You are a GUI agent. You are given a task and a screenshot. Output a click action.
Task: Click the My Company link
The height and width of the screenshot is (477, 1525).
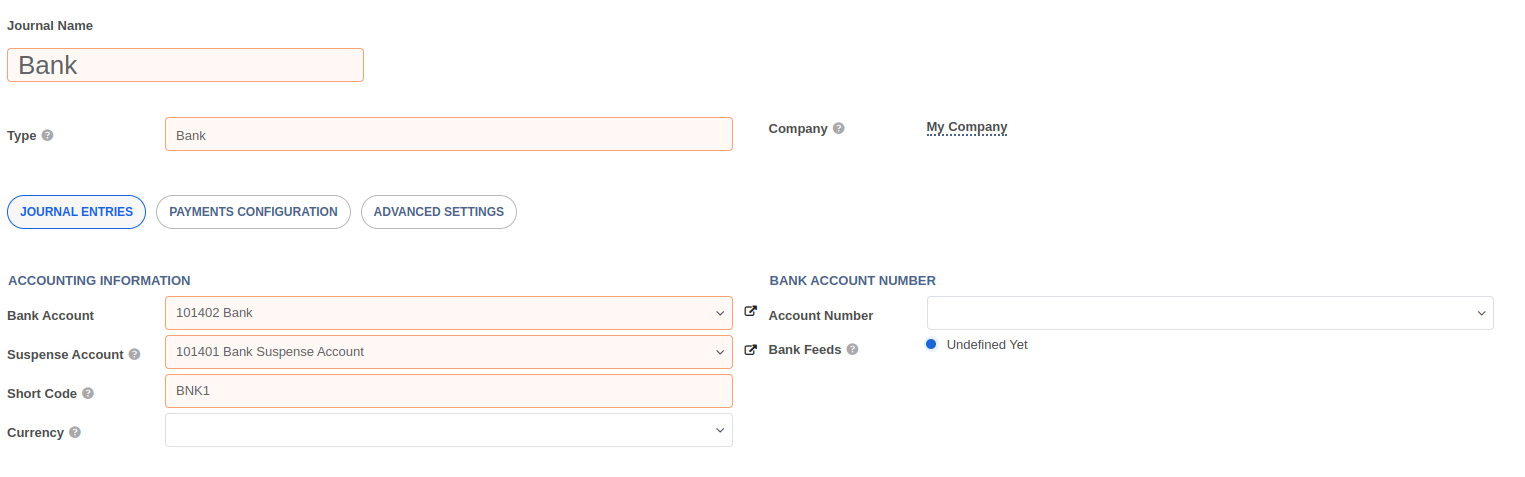click(966, 127)
